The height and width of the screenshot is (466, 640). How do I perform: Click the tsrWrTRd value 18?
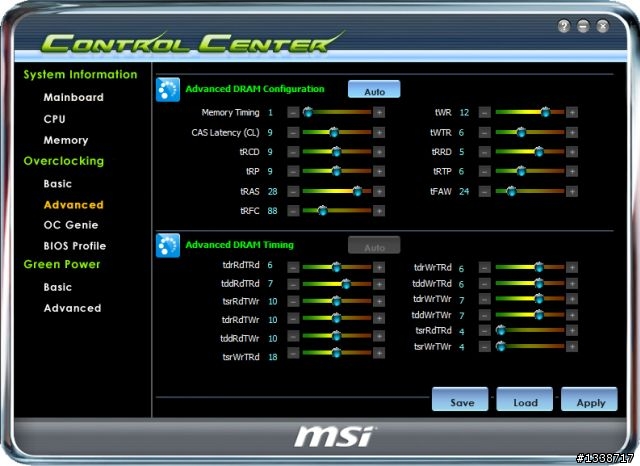(x=273, y=357)
